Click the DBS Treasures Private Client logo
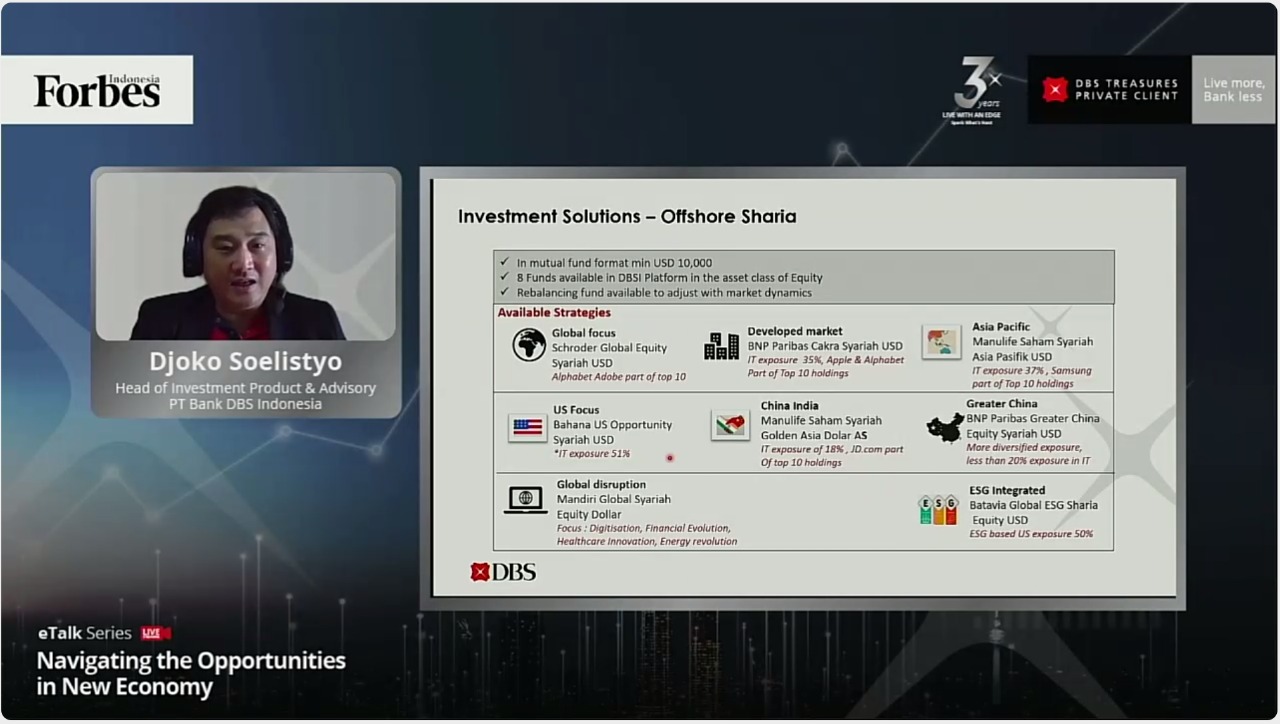The width and height of the screenshot is (1280, 724). [x=1110, y=90]
